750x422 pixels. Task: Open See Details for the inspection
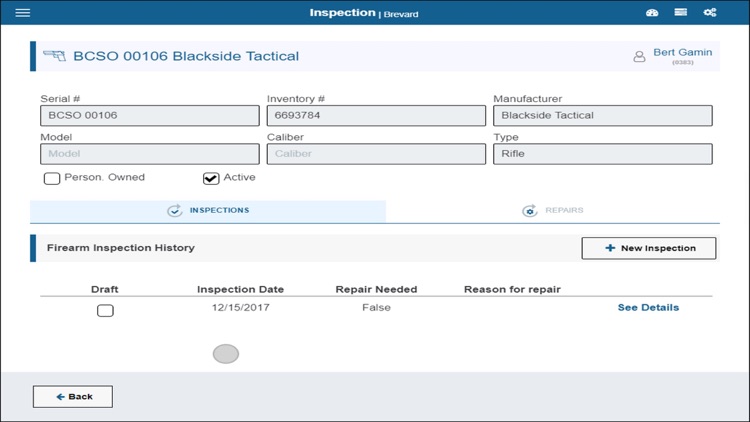648,308
